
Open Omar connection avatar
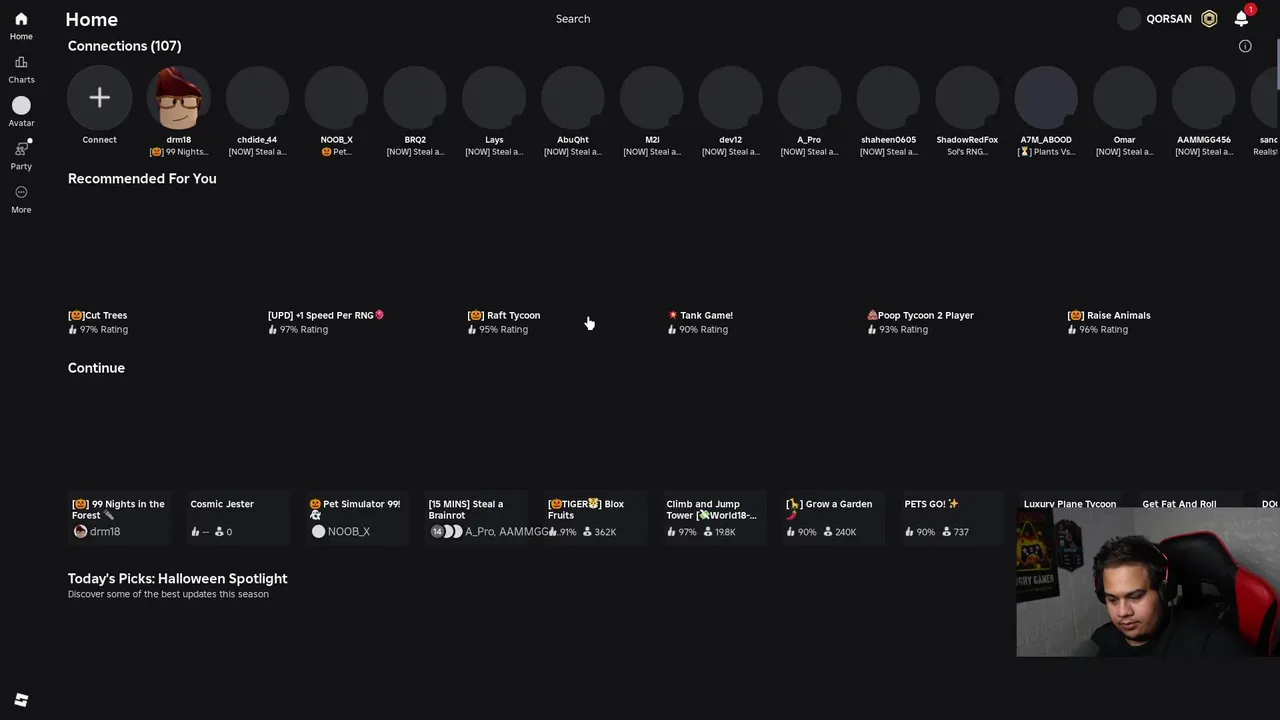coord(1125,98)
